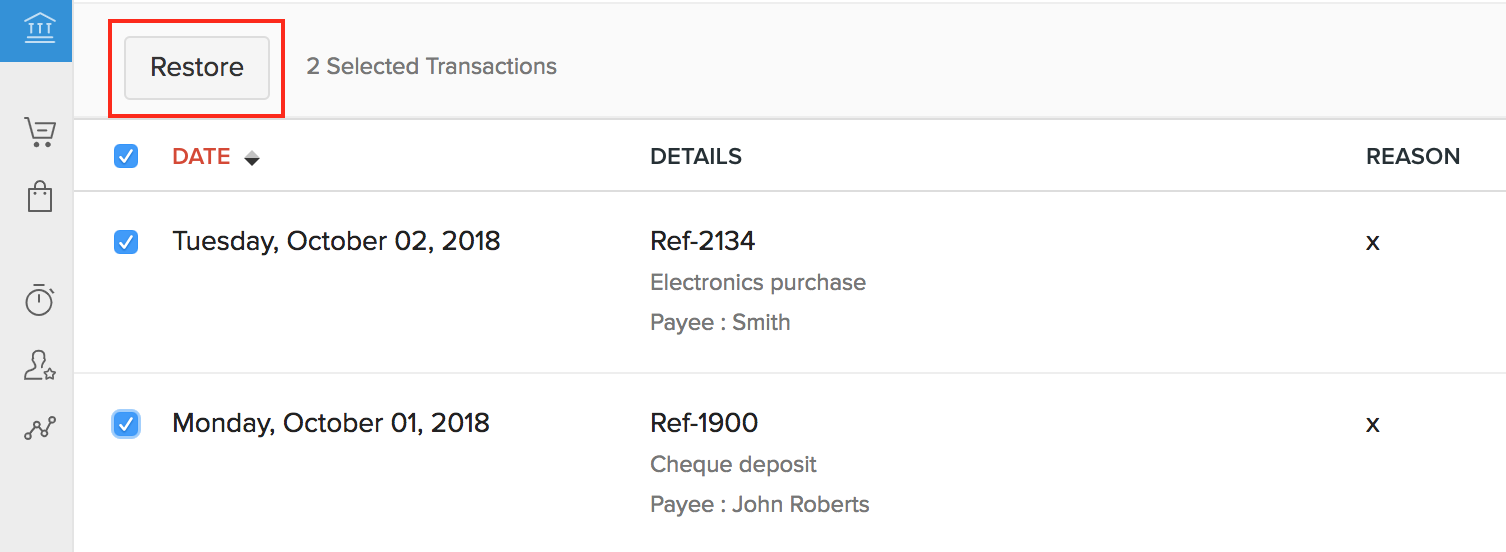
Task: Click the DETAILS column header
Action: coord(696,157)
